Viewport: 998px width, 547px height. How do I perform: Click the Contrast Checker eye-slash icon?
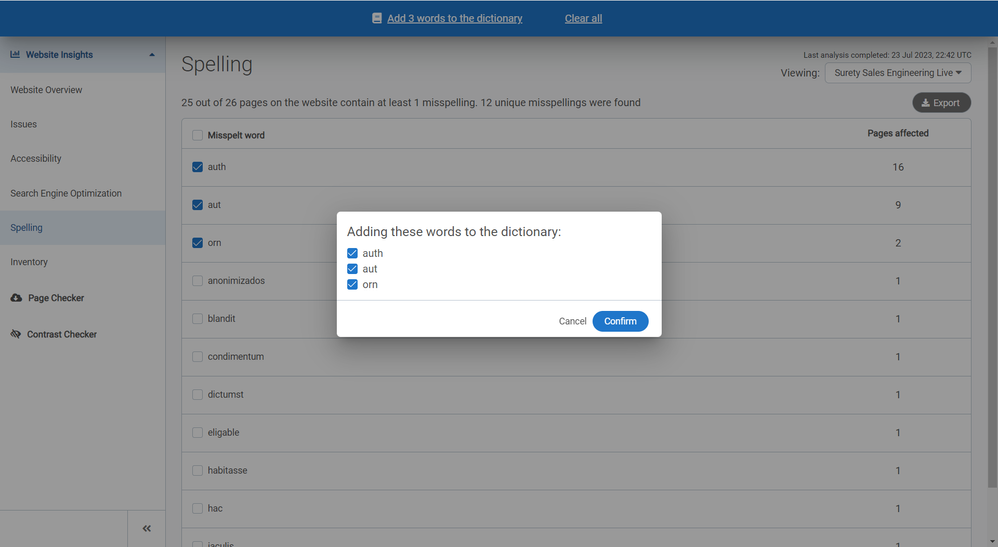click(16, 334)
